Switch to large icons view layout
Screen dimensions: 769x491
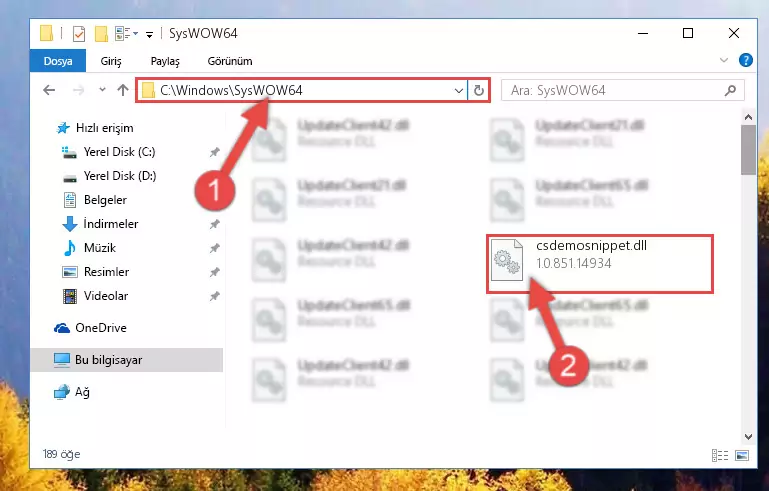(x=742, y=456)
